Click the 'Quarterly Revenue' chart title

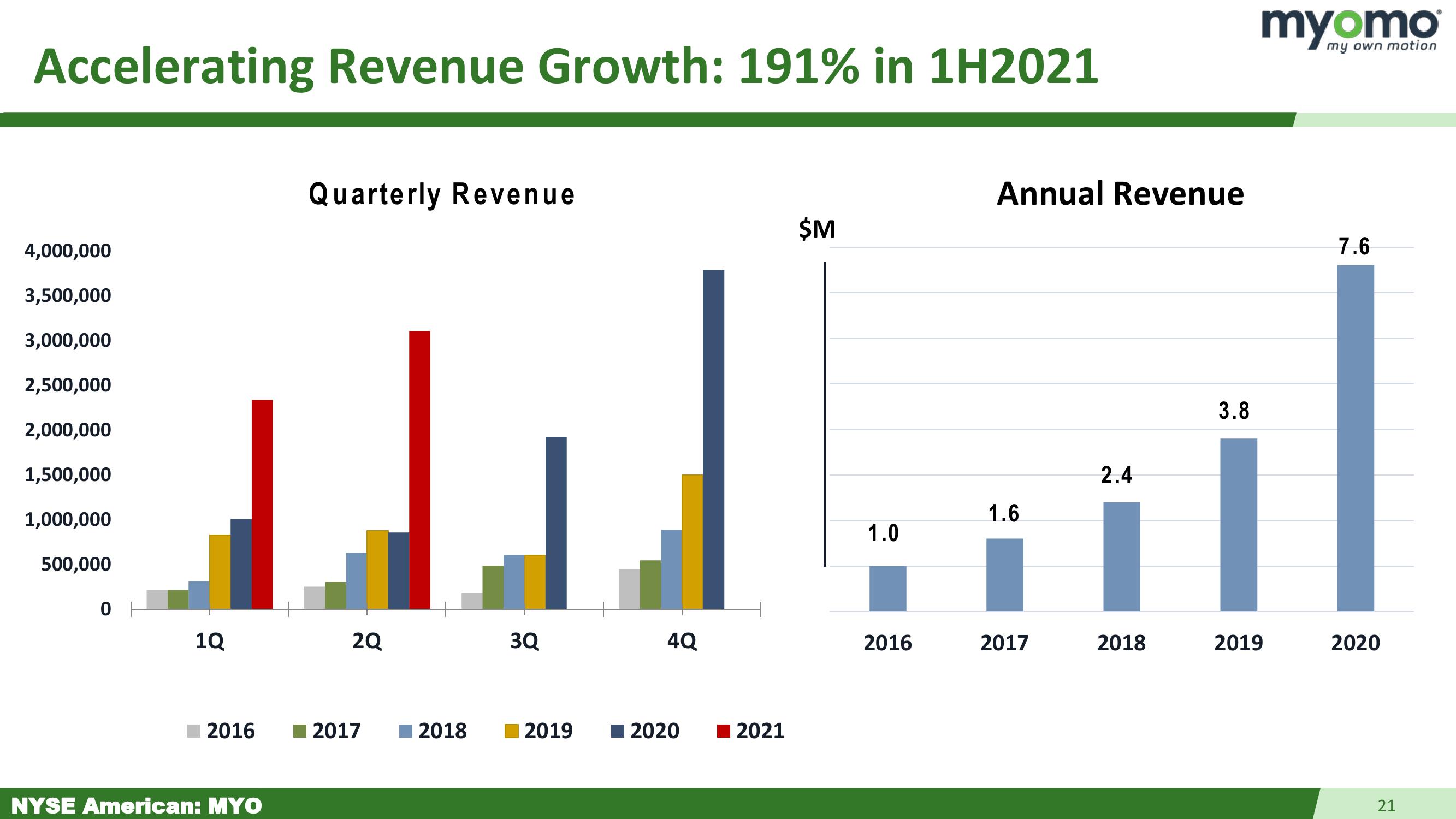[442, 194]
